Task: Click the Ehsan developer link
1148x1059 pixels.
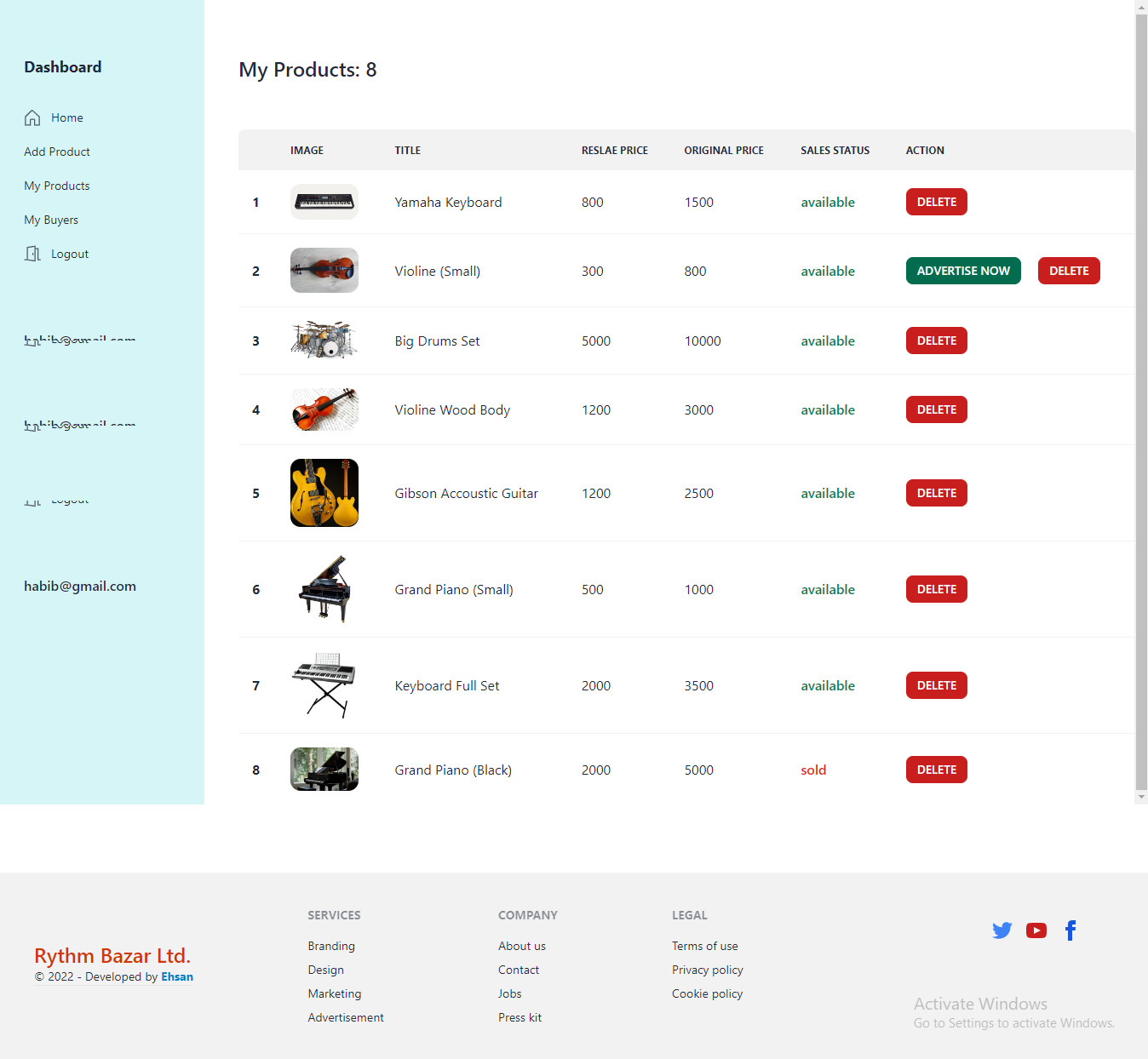Action: (x=177, y=976)
